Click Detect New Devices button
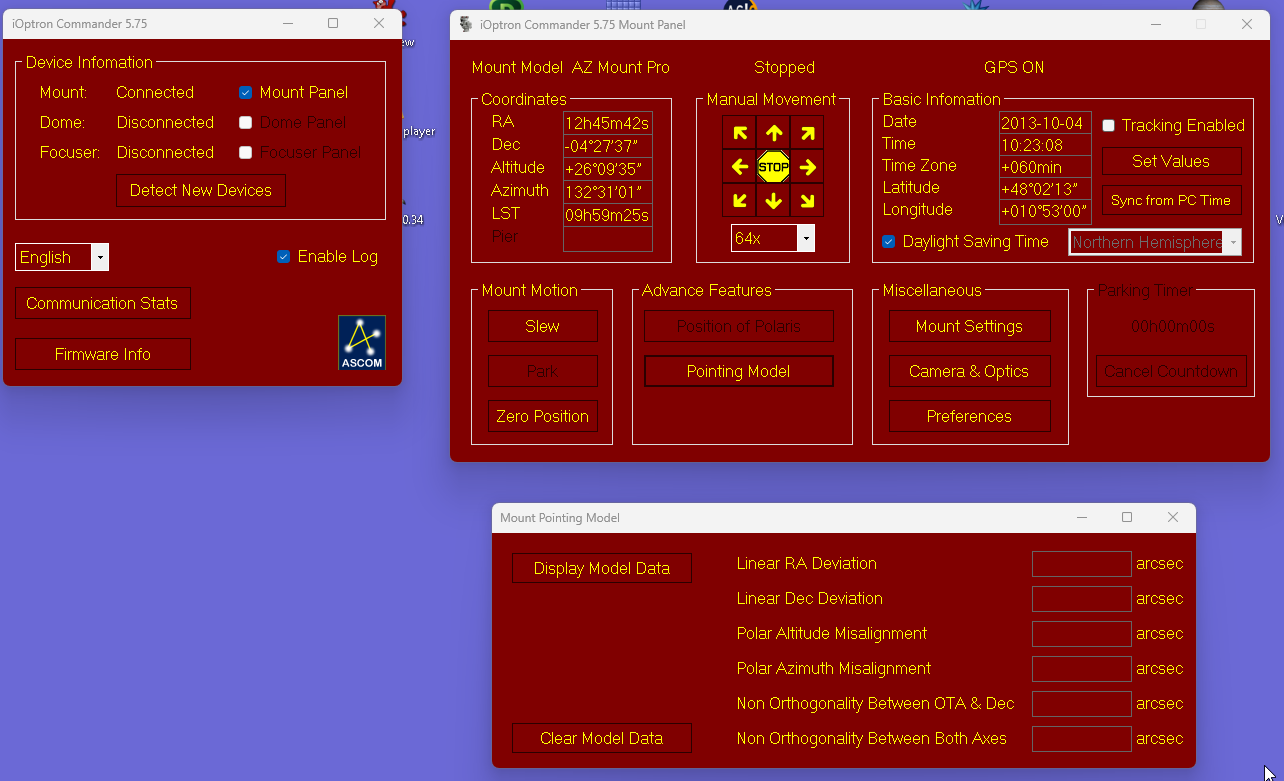 (x=201, y=190)
